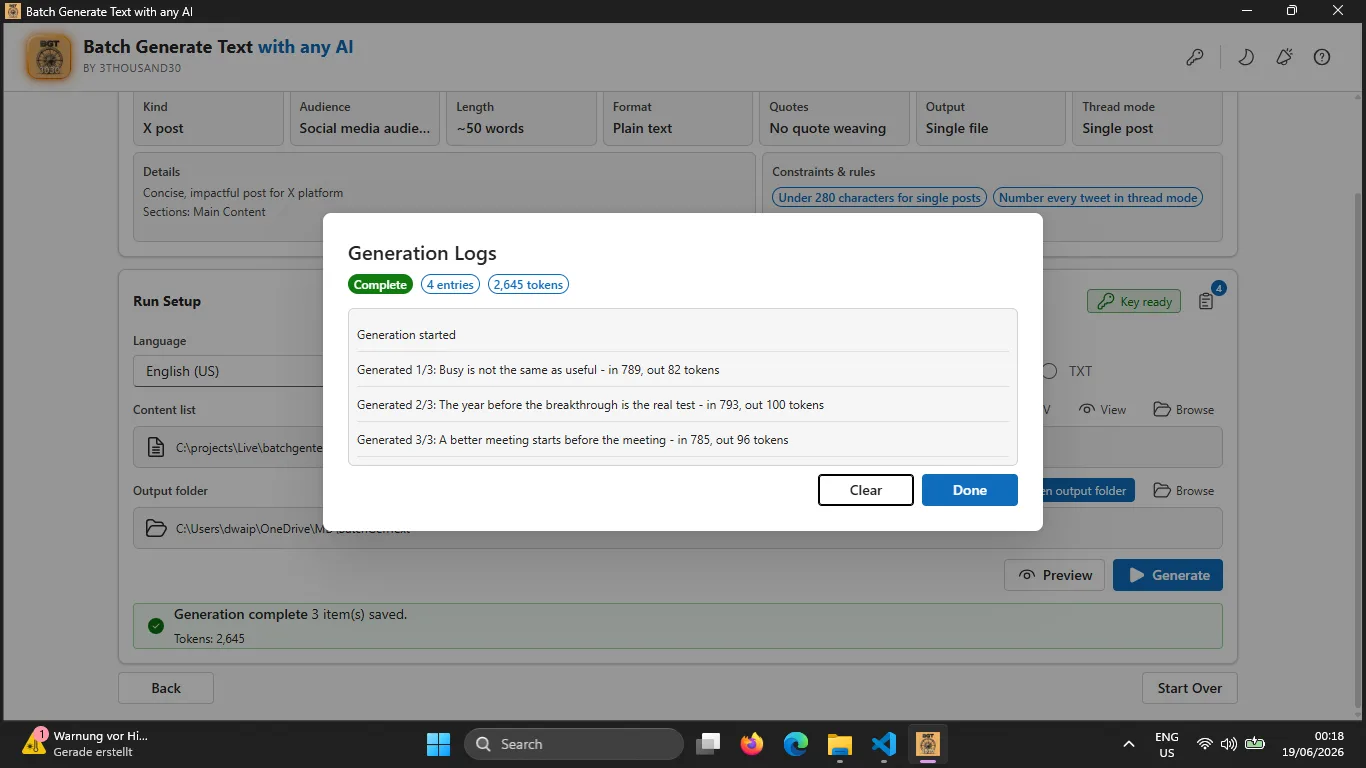
Task: Open the notifications bell icon in header
Action: [1285, 57]
